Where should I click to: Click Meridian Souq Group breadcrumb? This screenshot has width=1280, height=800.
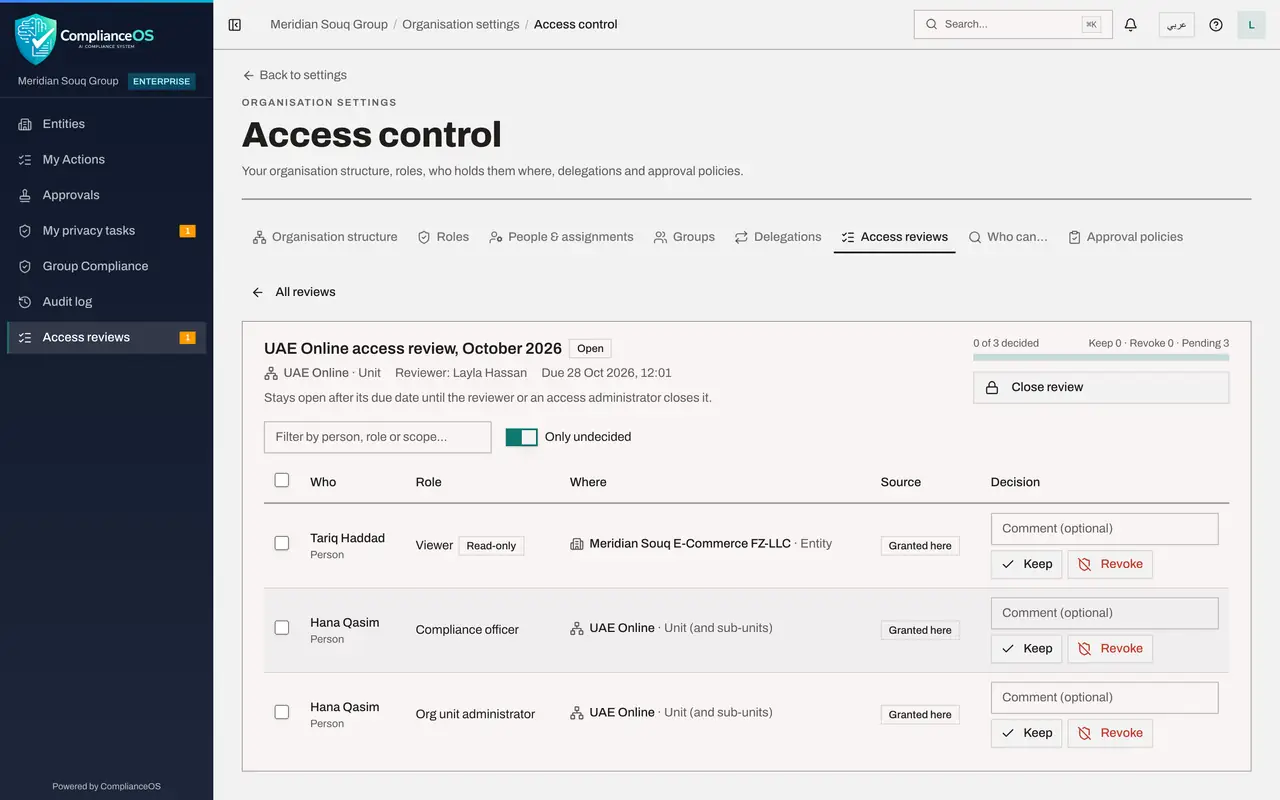click(329, 24)
